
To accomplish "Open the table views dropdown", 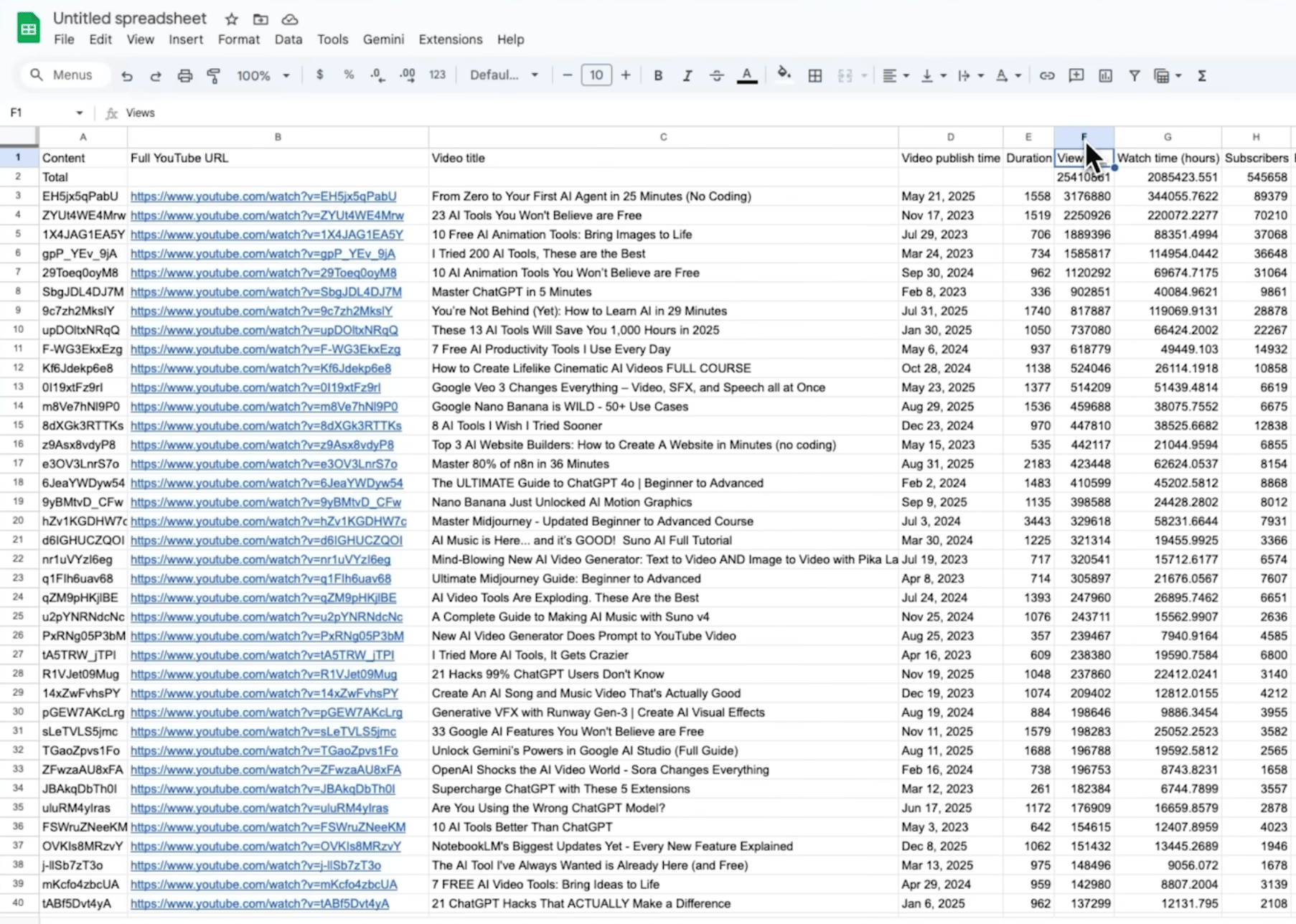I will click(1168, 75).
